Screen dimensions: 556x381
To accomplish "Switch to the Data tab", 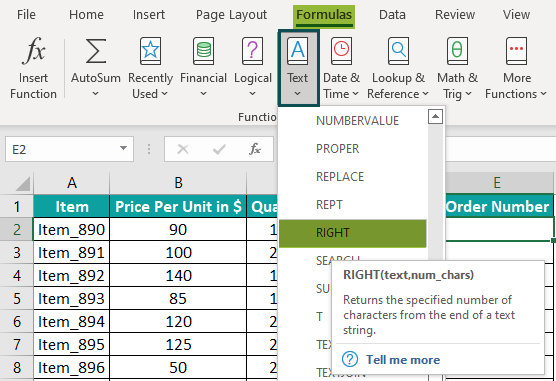I will click(392, 15).
